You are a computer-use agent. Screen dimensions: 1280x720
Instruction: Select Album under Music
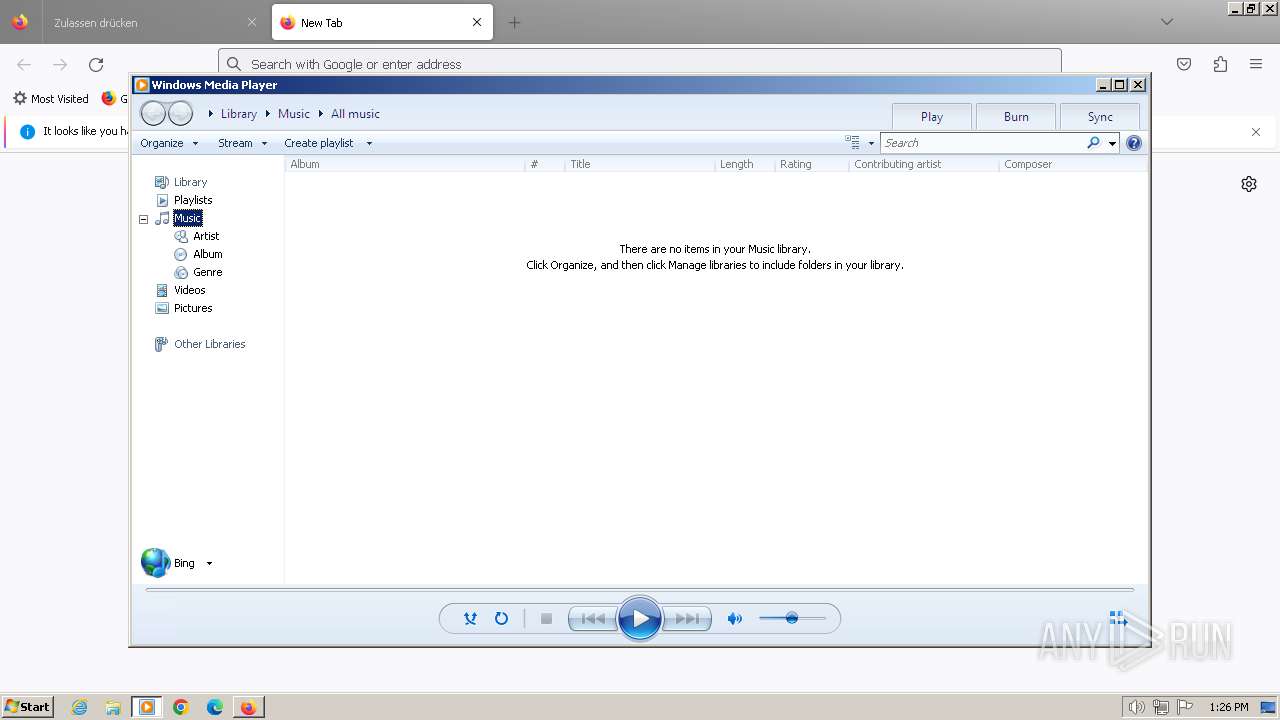(x=207, y=254)
